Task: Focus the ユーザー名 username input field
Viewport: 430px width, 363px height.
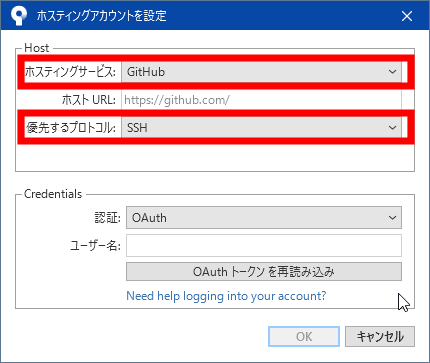Action: [264, 246]
